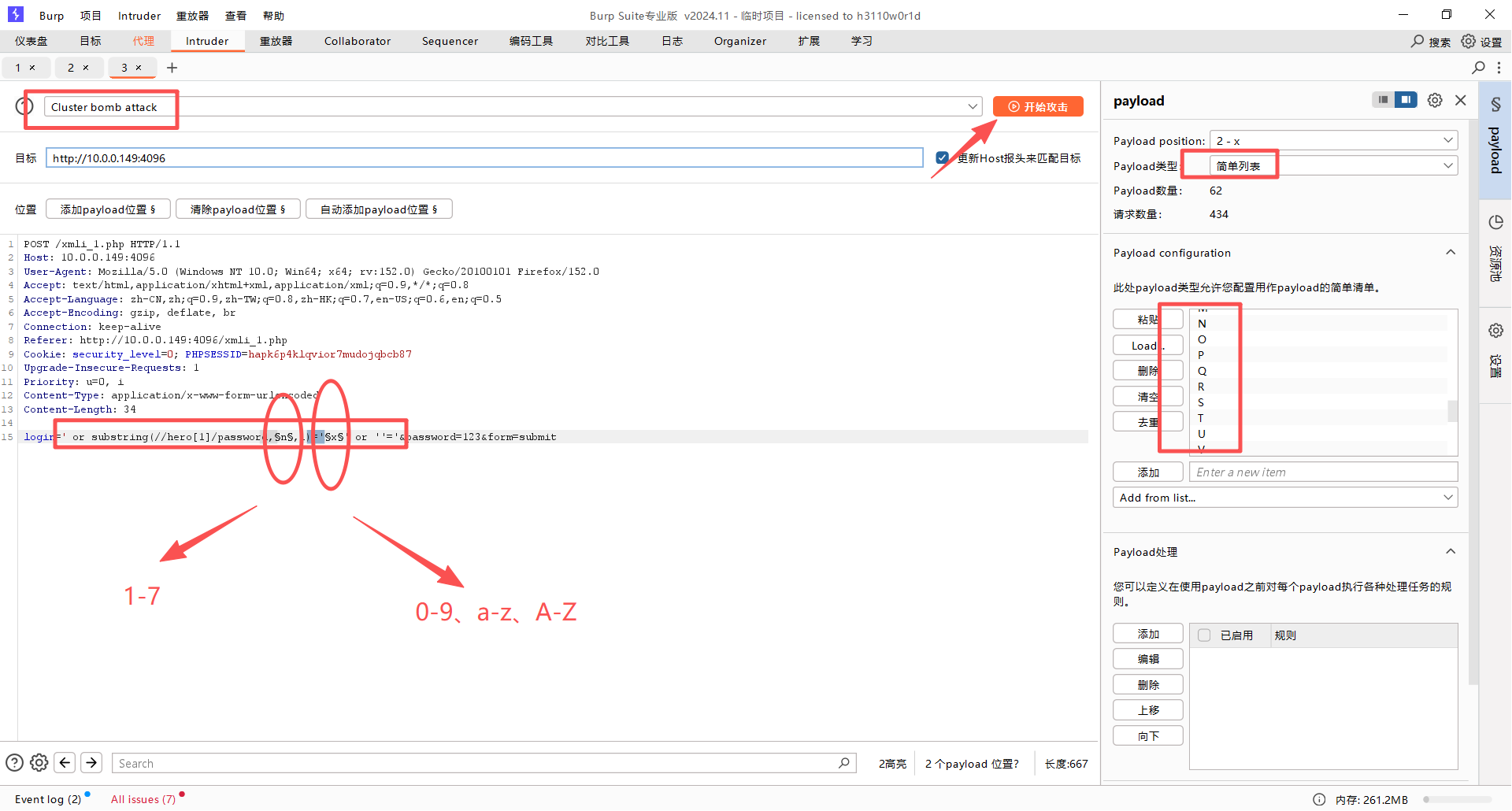Open the 帮助 menu
The width and height of the screenshot is (1512, 811).
pyautogui.click(x=273, y=16)
